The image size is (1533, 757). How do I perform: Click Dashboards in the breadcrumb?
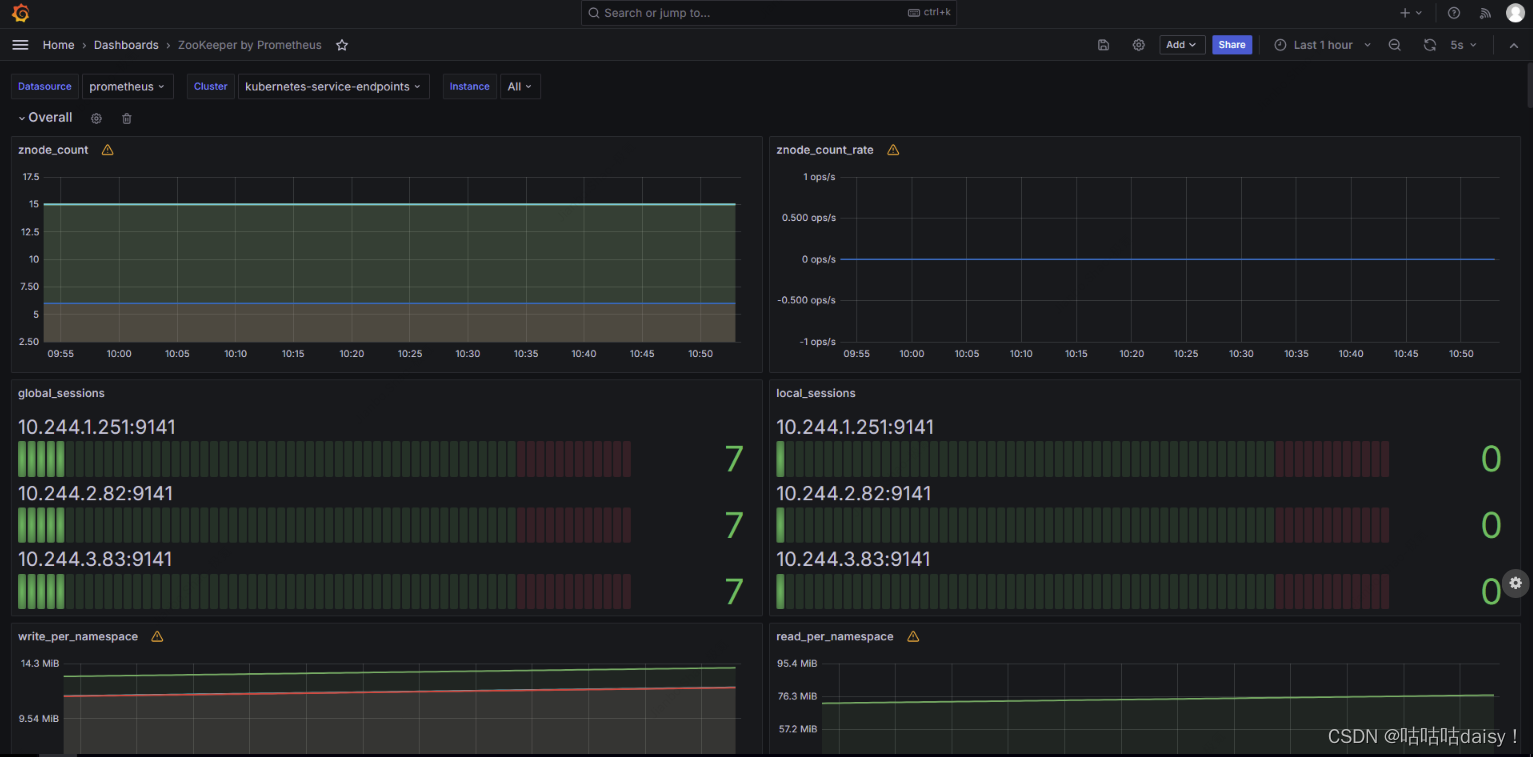tap(126, 45)
